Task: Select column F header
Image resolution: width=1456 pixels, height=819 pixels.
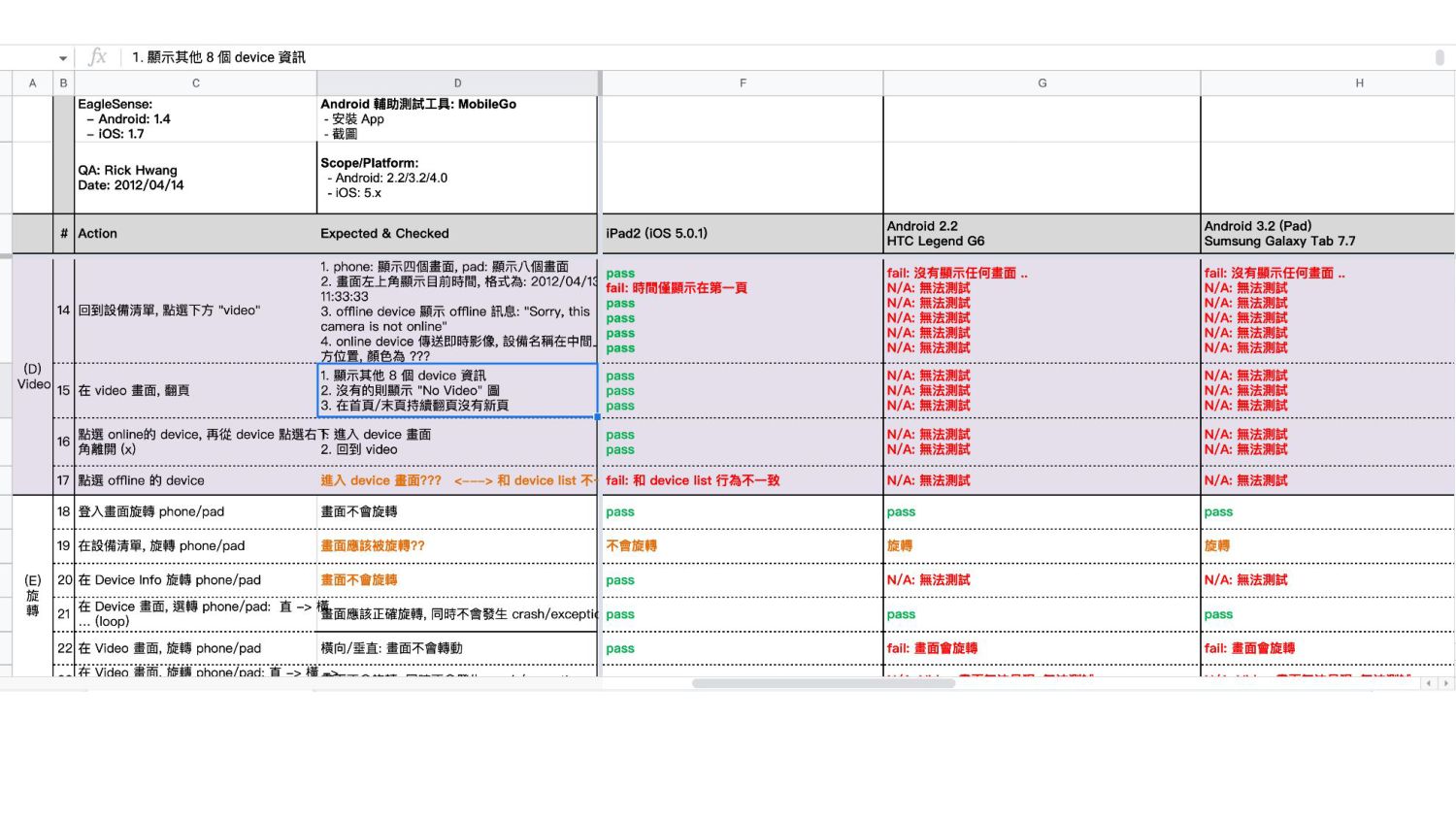Action: point(743,83)
